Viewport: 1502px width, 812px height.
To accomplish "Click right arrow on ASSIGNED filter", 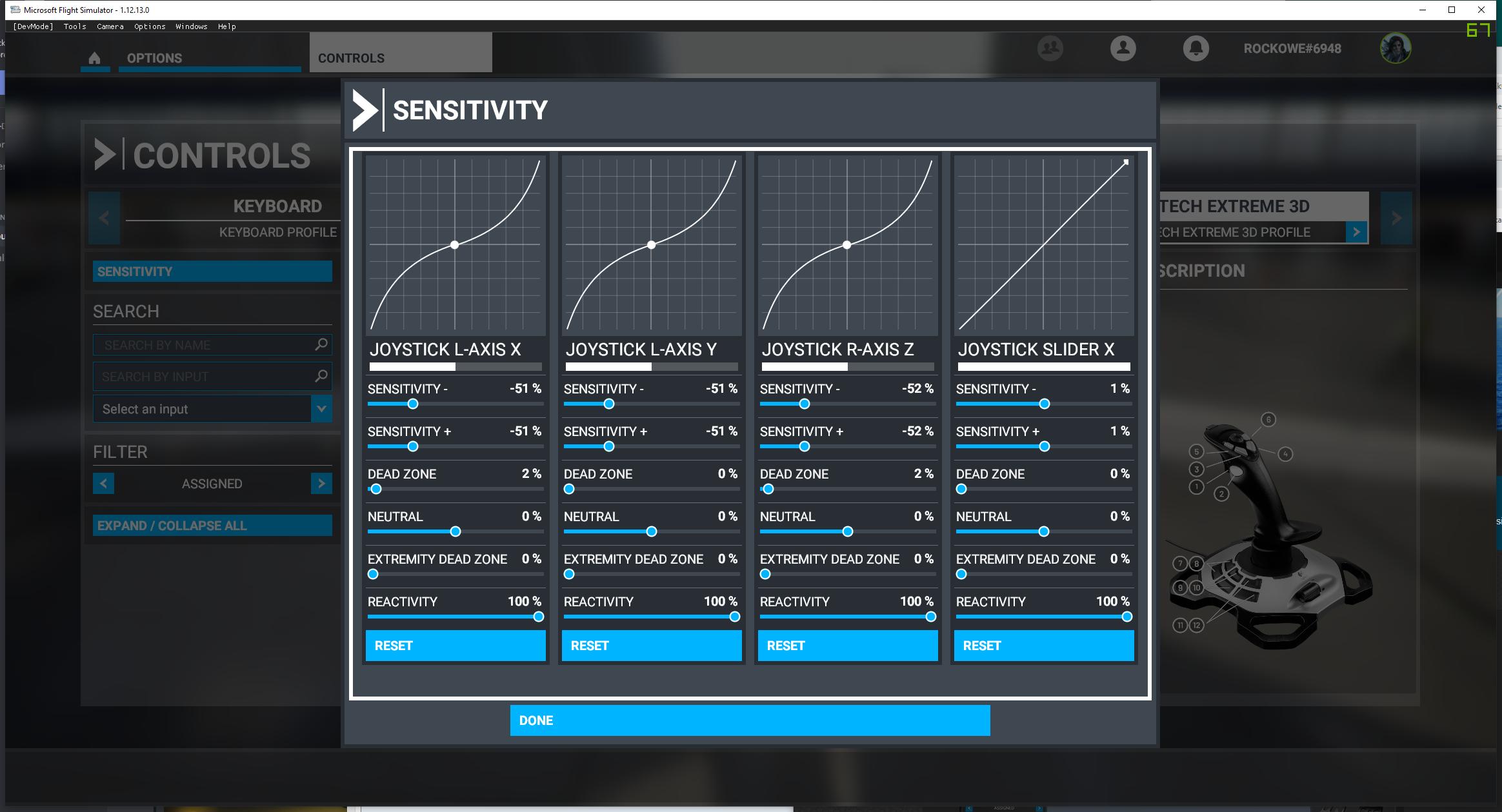I will (x=322, y=483).
